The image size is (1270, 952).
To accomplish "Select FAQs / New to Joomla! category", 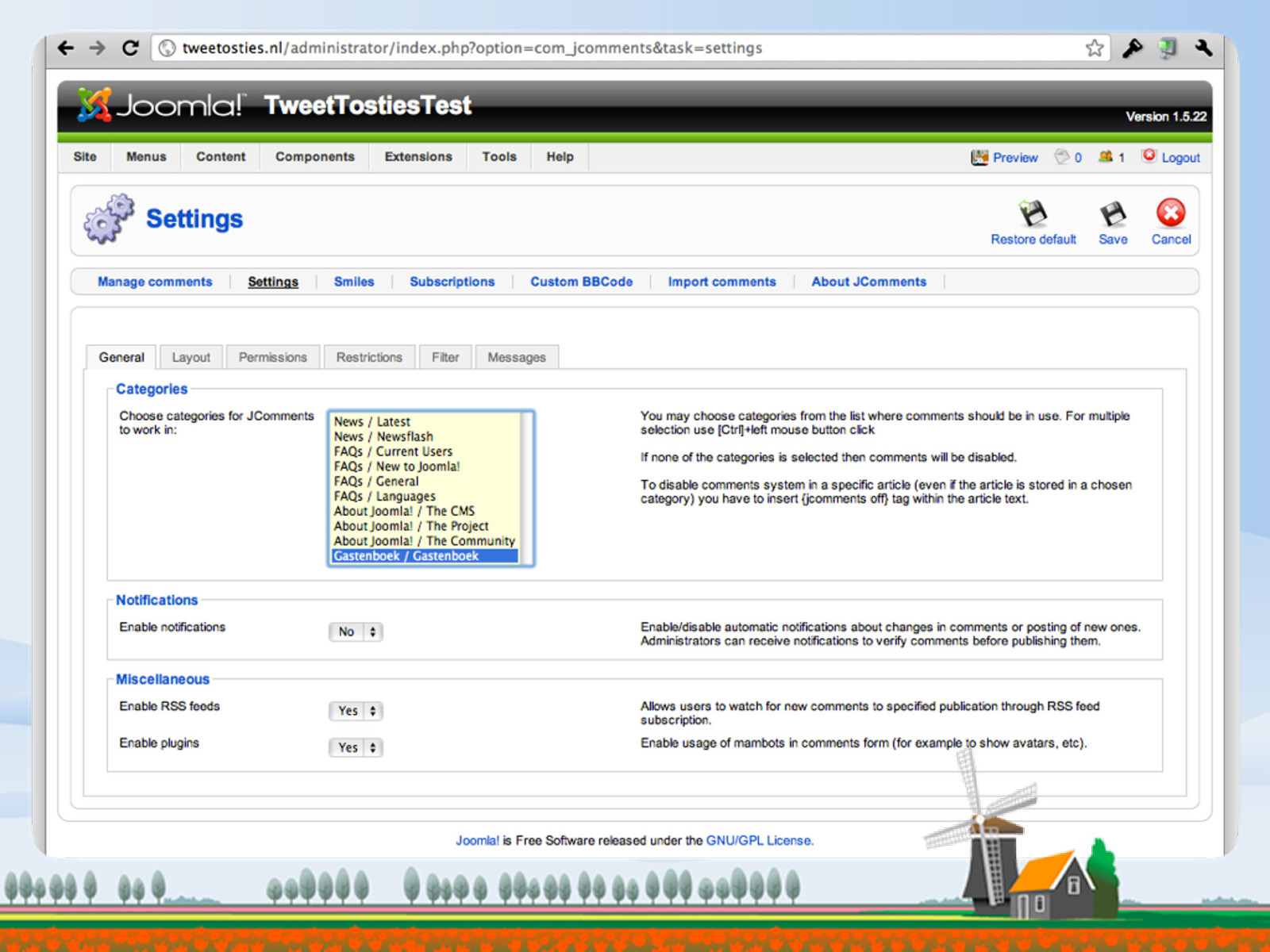I will coord(425,466).
